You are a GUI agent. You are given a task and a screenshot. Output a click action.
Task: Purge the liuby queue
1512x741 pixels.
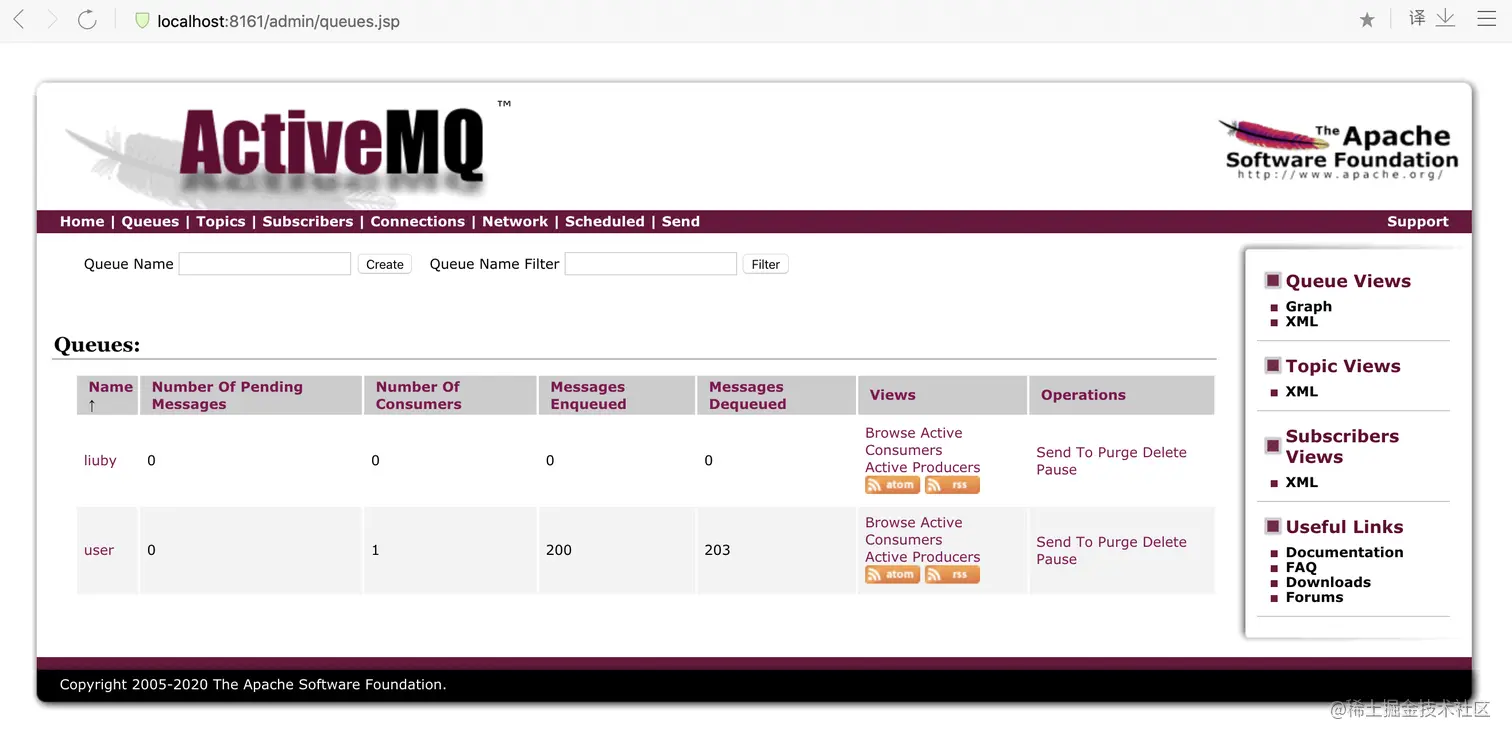[1117, 453]
